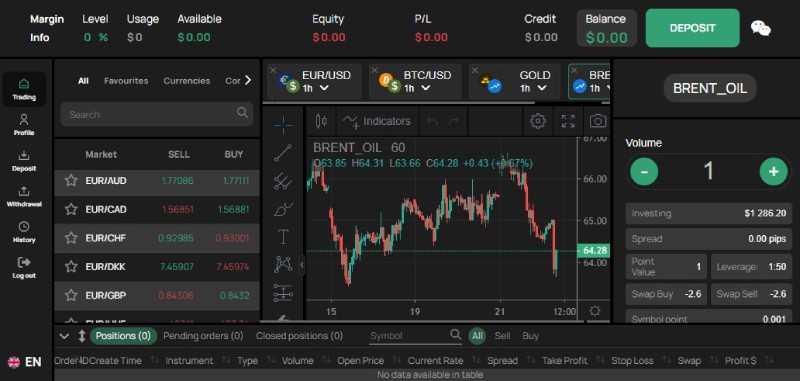Take a chart snapshot with camera icon
The height and width of the screenshot is (381, 800).
(x=598, y=121)
